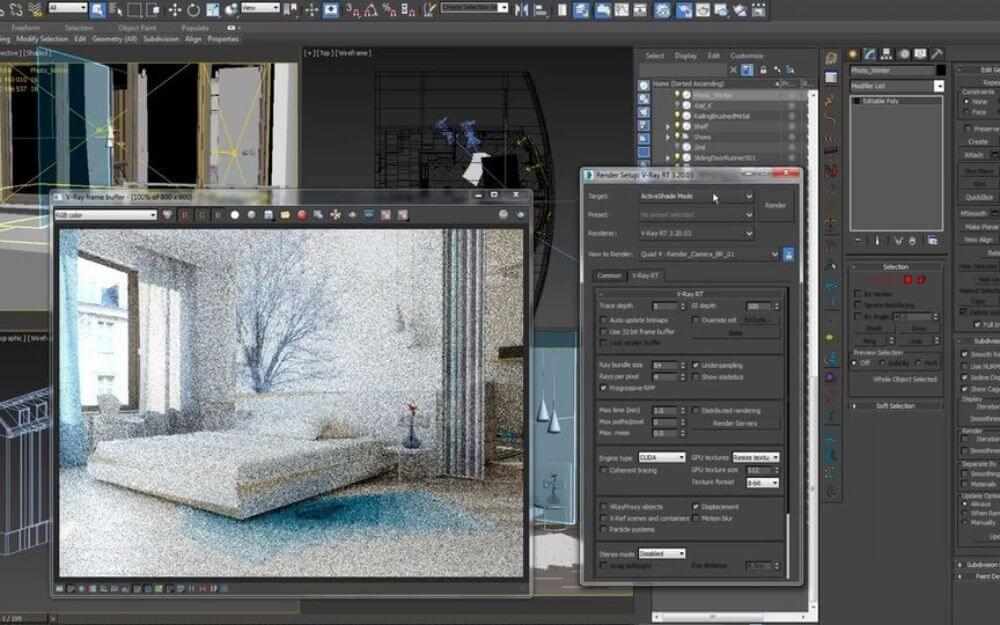Image resolution: width=1000 pixels, height=625 pixels.
Task: Open the Customize menu in Scene Explorer
Action: [x=747, y=56]
